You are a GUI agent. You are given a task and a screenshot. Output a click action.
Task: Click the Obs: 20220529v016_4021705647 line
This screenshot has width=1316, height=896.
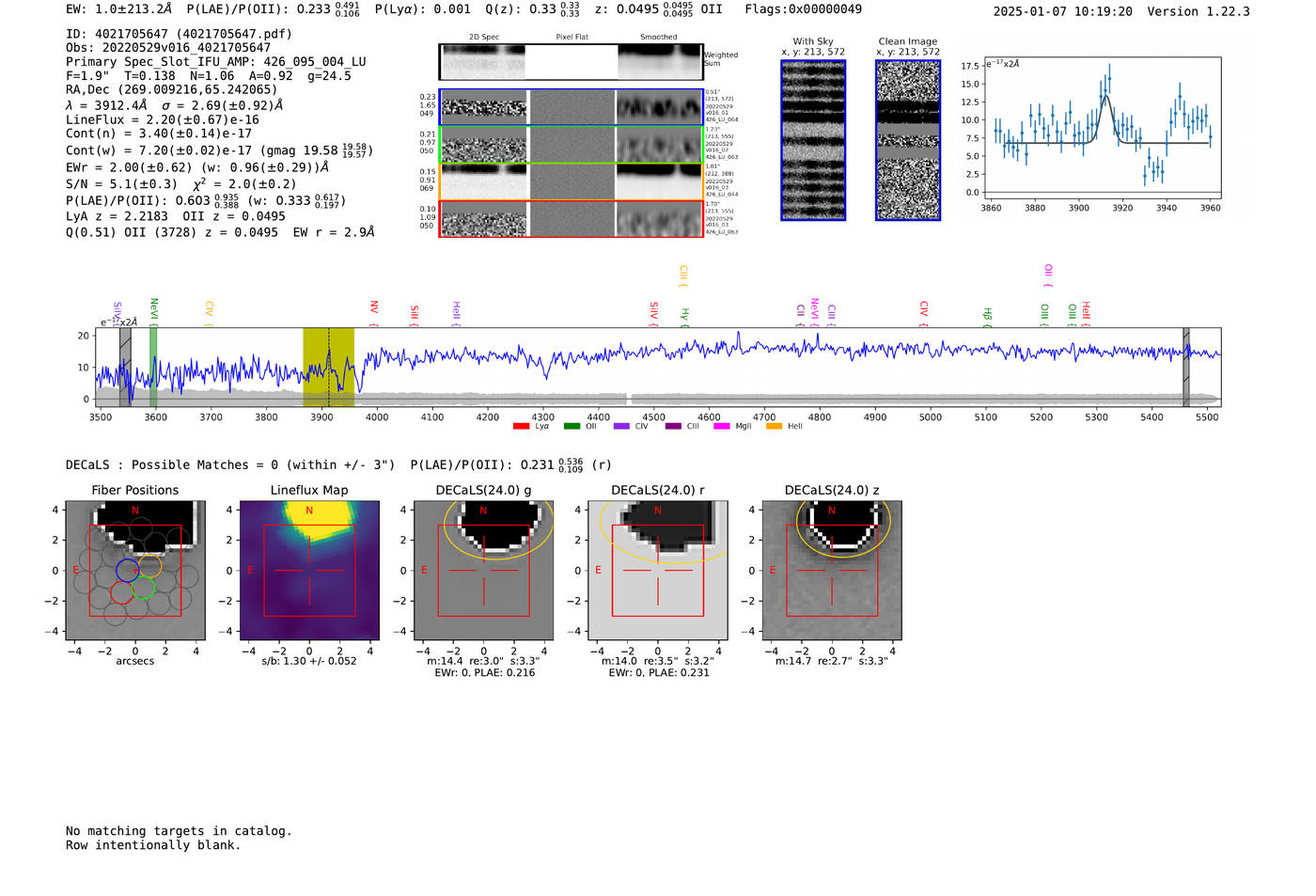[x=168, y=48]
